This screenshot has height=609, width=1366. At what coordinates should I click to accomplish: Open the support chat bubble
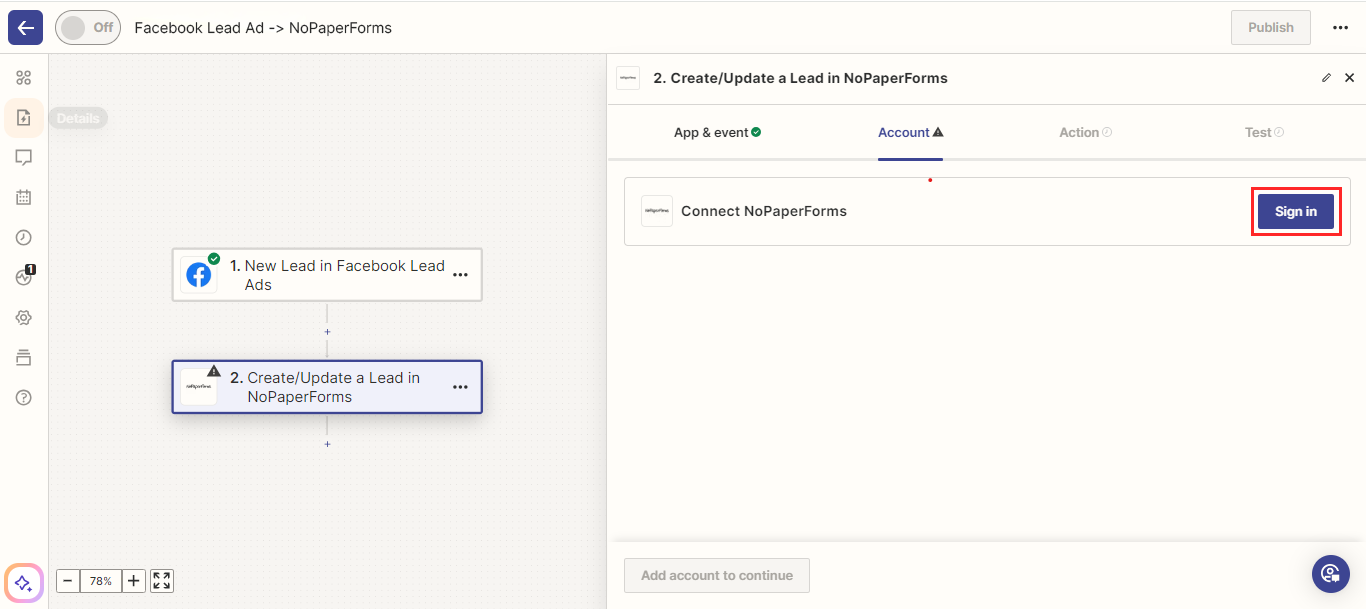(x=1331, y=574)
